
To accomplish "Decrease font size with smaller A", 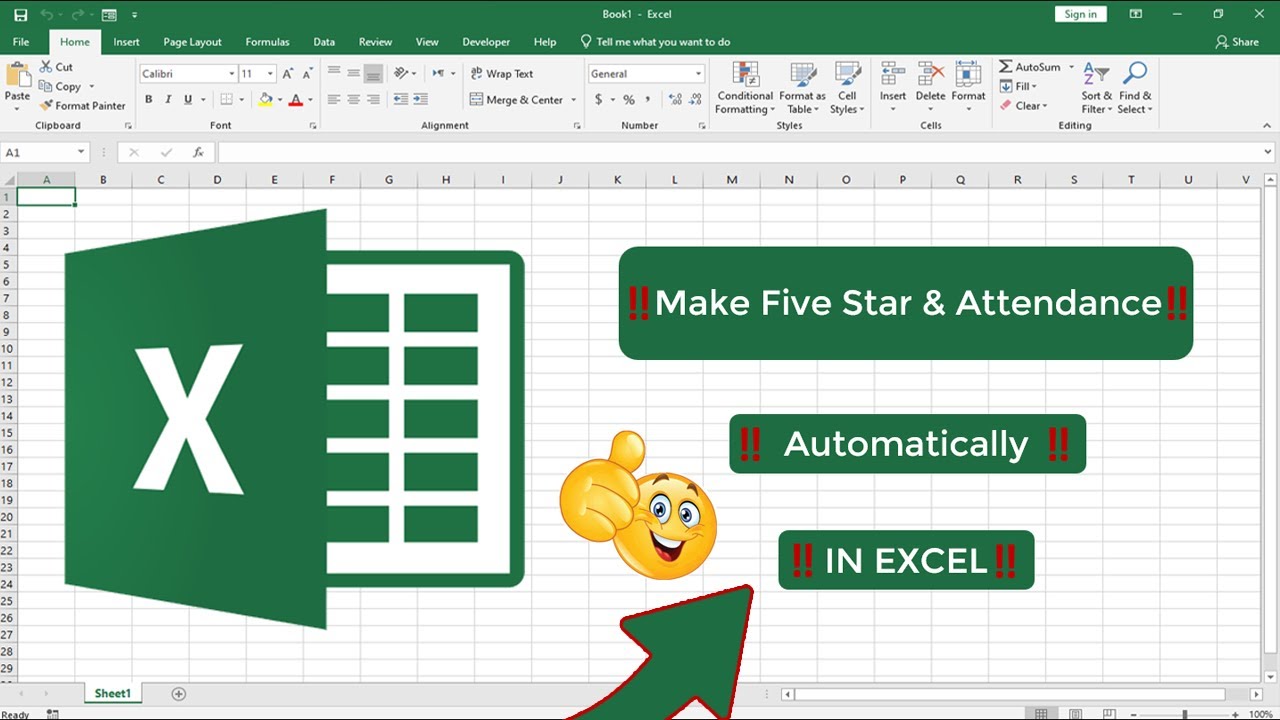I will point(307,73).
